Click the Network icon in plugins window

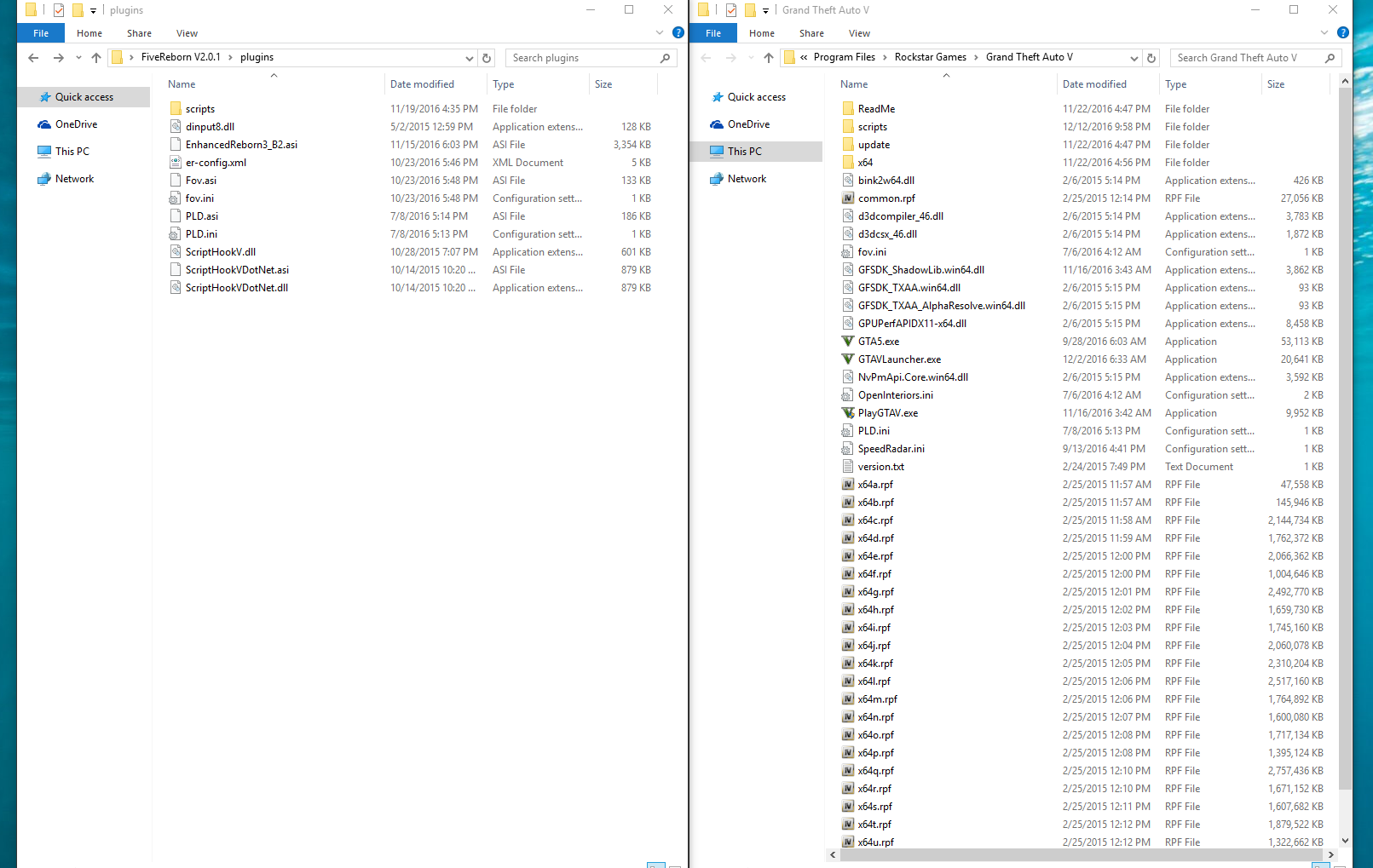[x=44, y=179]
